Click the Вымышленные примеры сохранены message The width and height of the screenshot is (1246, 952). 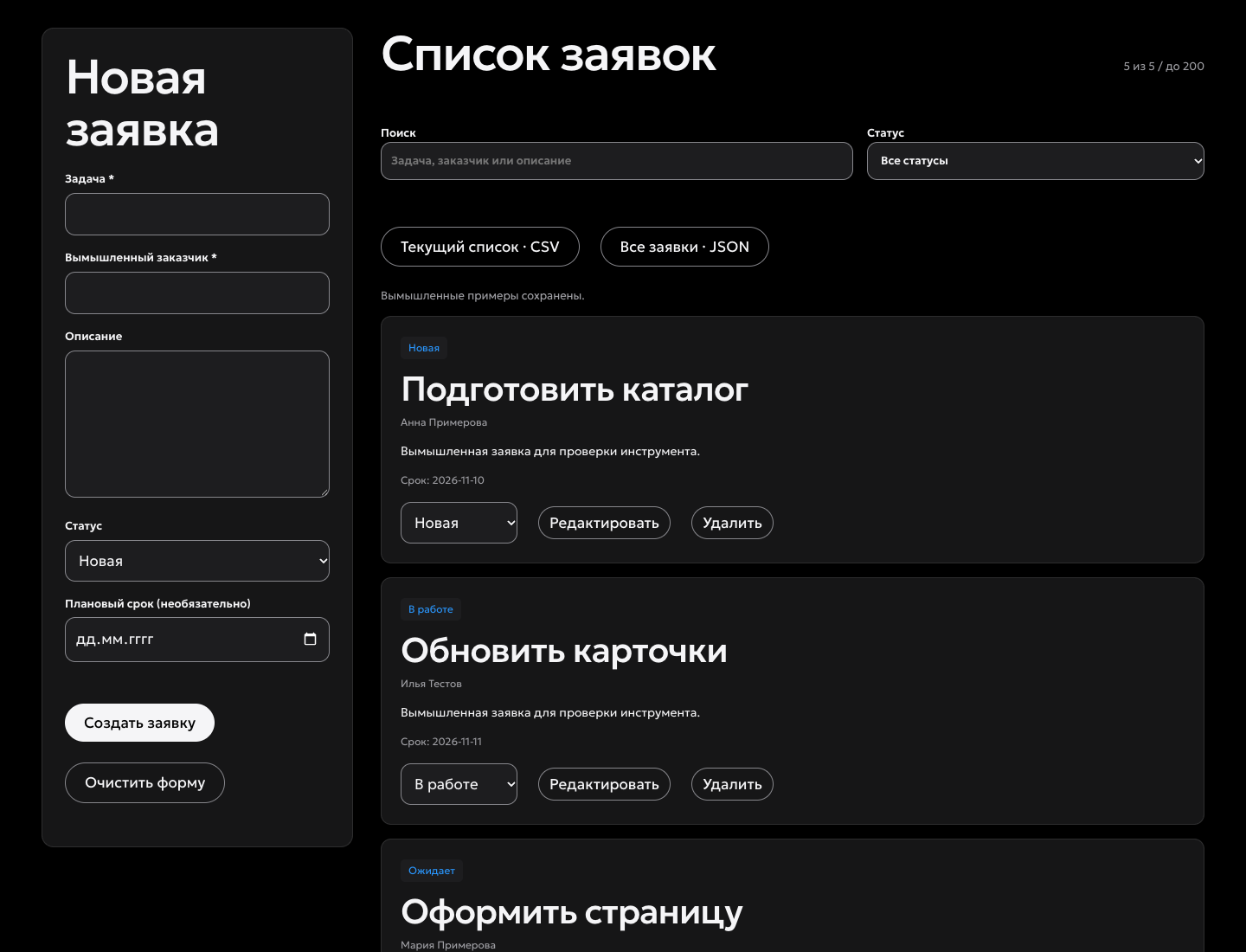coord(483,296)
